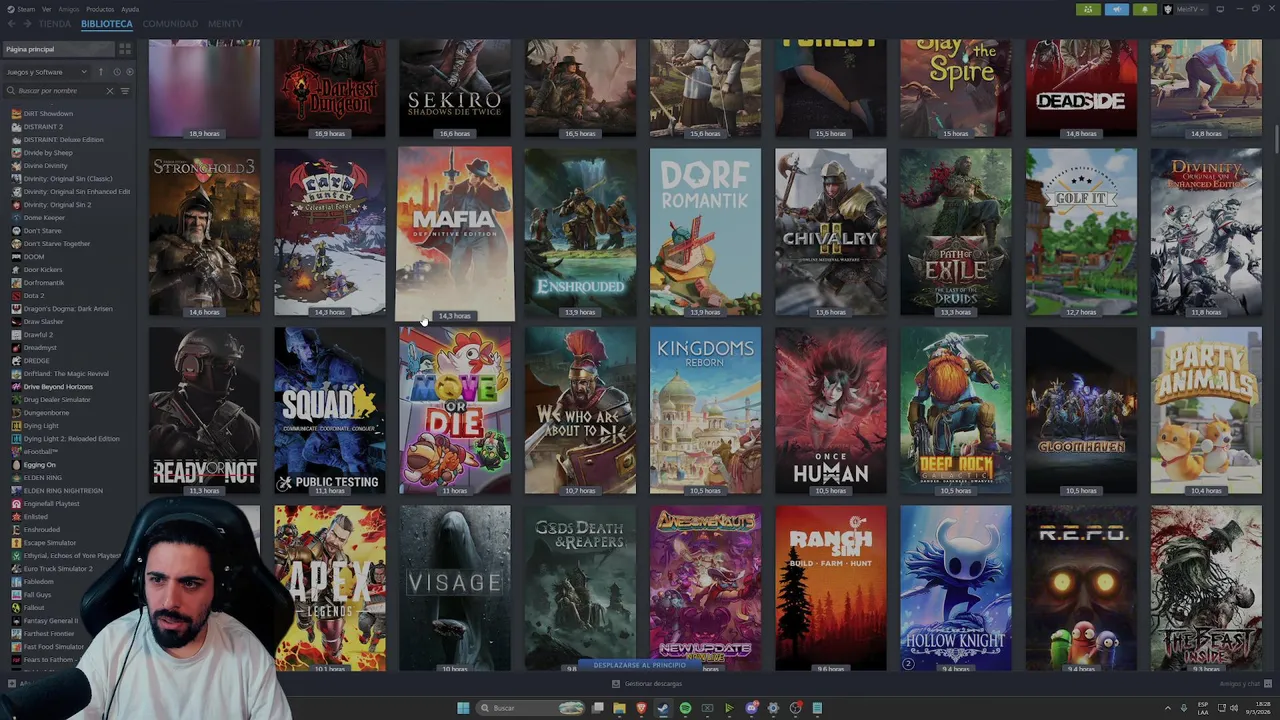Select DOOM in the game list
The width and height of the screenshot is (1280, 720).
click(x=34, y=257)
